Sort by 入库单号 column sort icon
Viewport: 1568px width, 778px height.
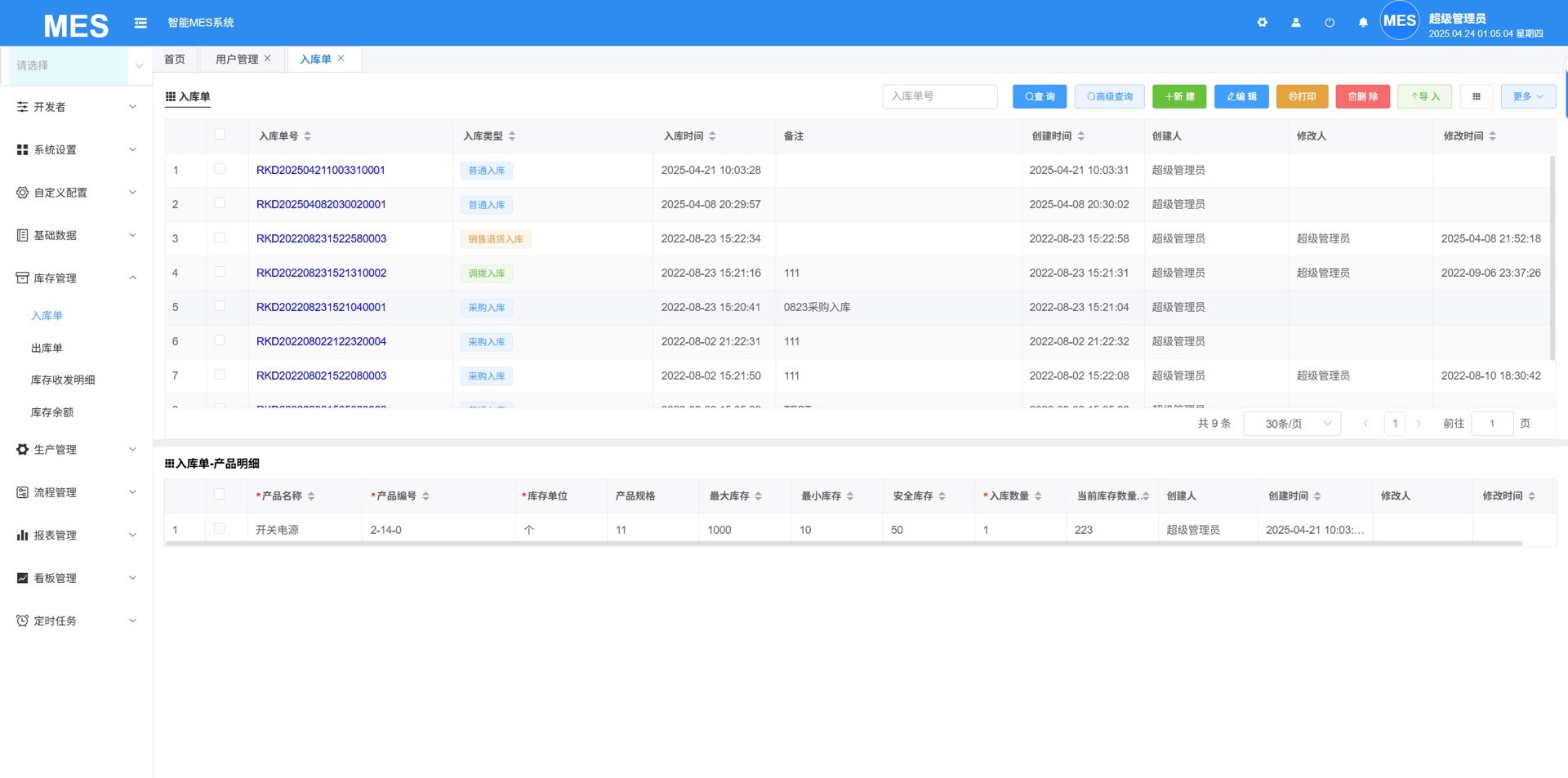point(307,136)
